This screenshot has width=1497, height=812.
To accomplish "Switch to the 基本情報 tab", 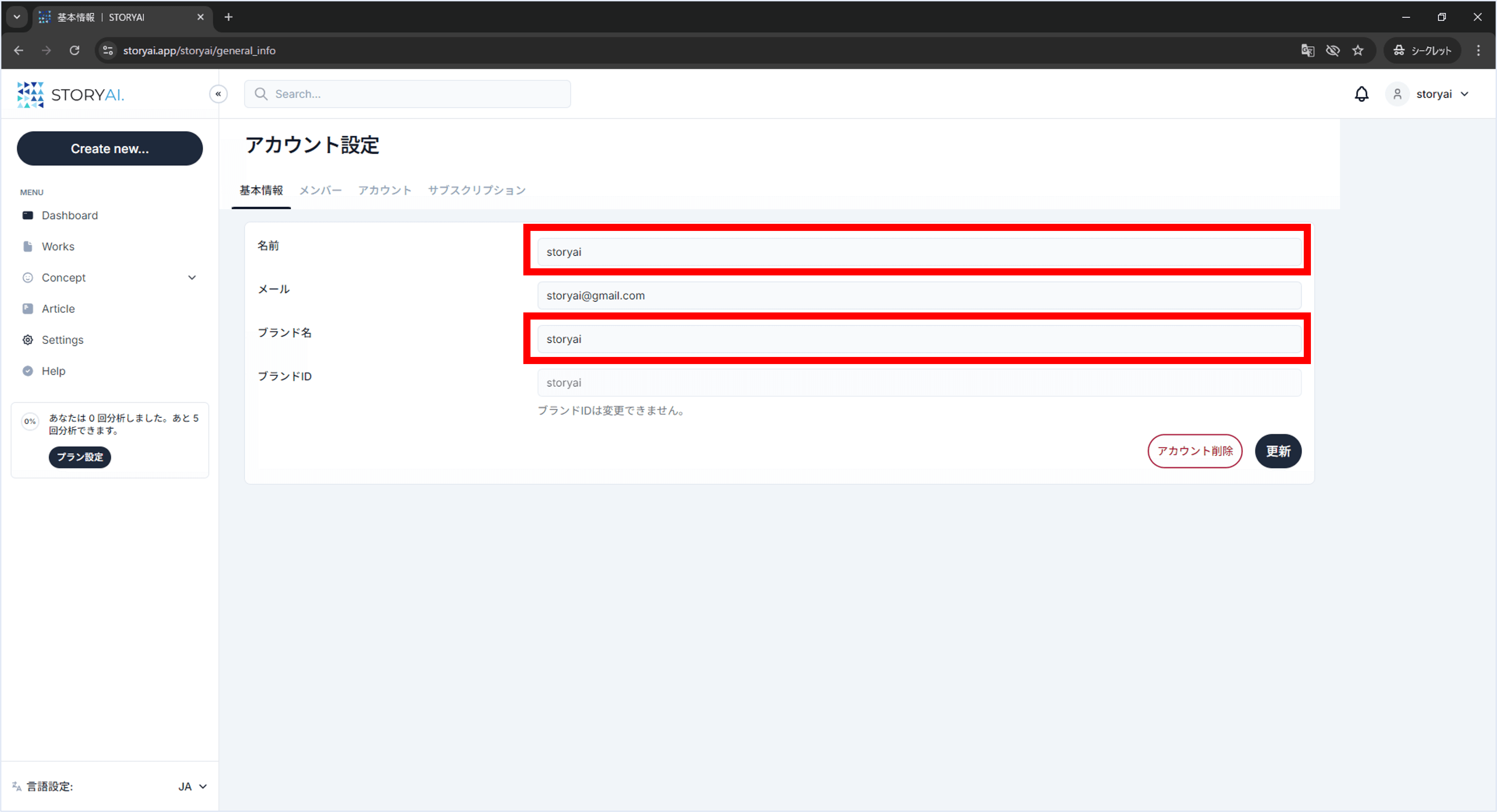I will 261,191.
